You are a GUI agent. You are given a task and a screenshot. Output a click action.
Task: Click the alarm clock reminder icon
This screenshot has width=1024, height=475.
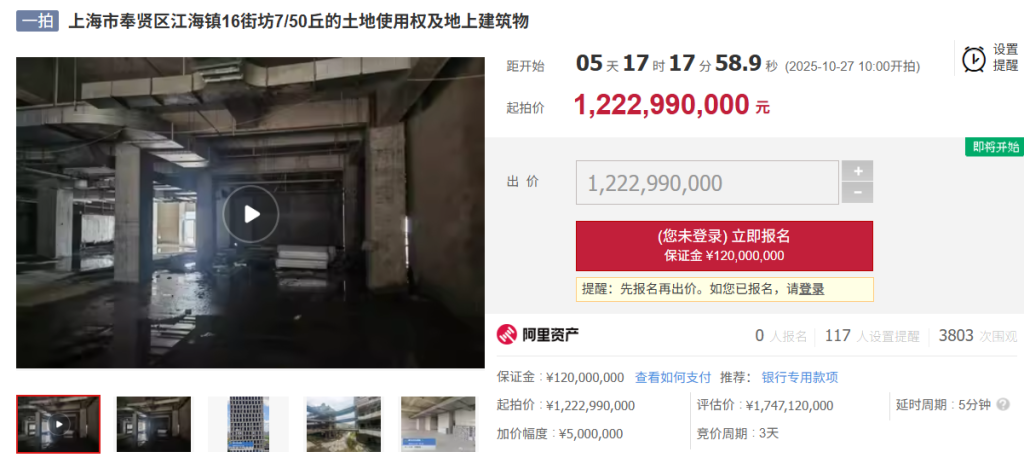(x=974, y=59)
